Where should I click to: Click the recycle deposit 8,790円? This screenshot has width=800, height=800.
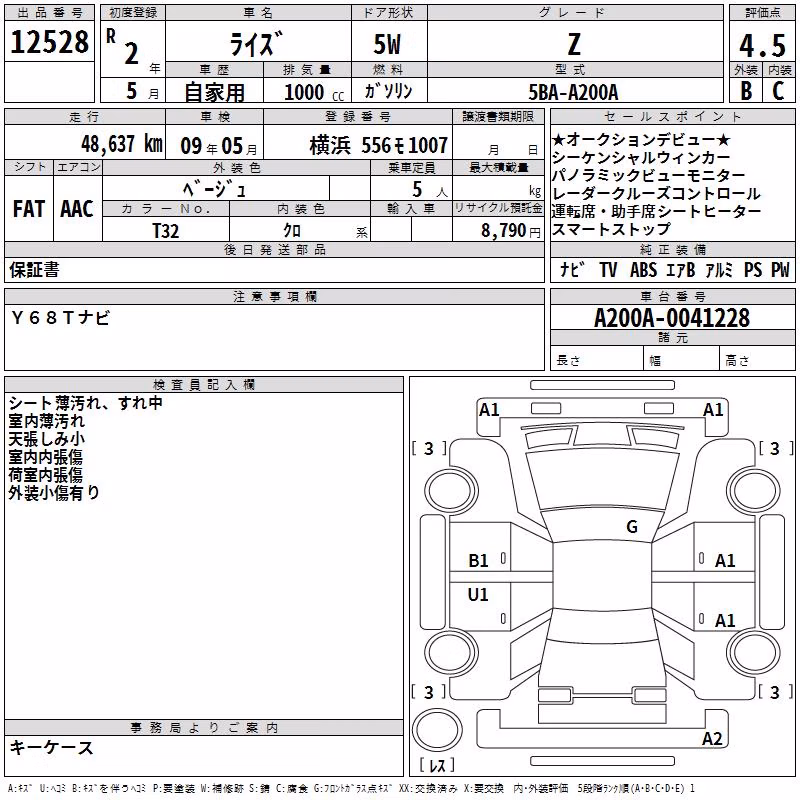[x=511, y=231]
